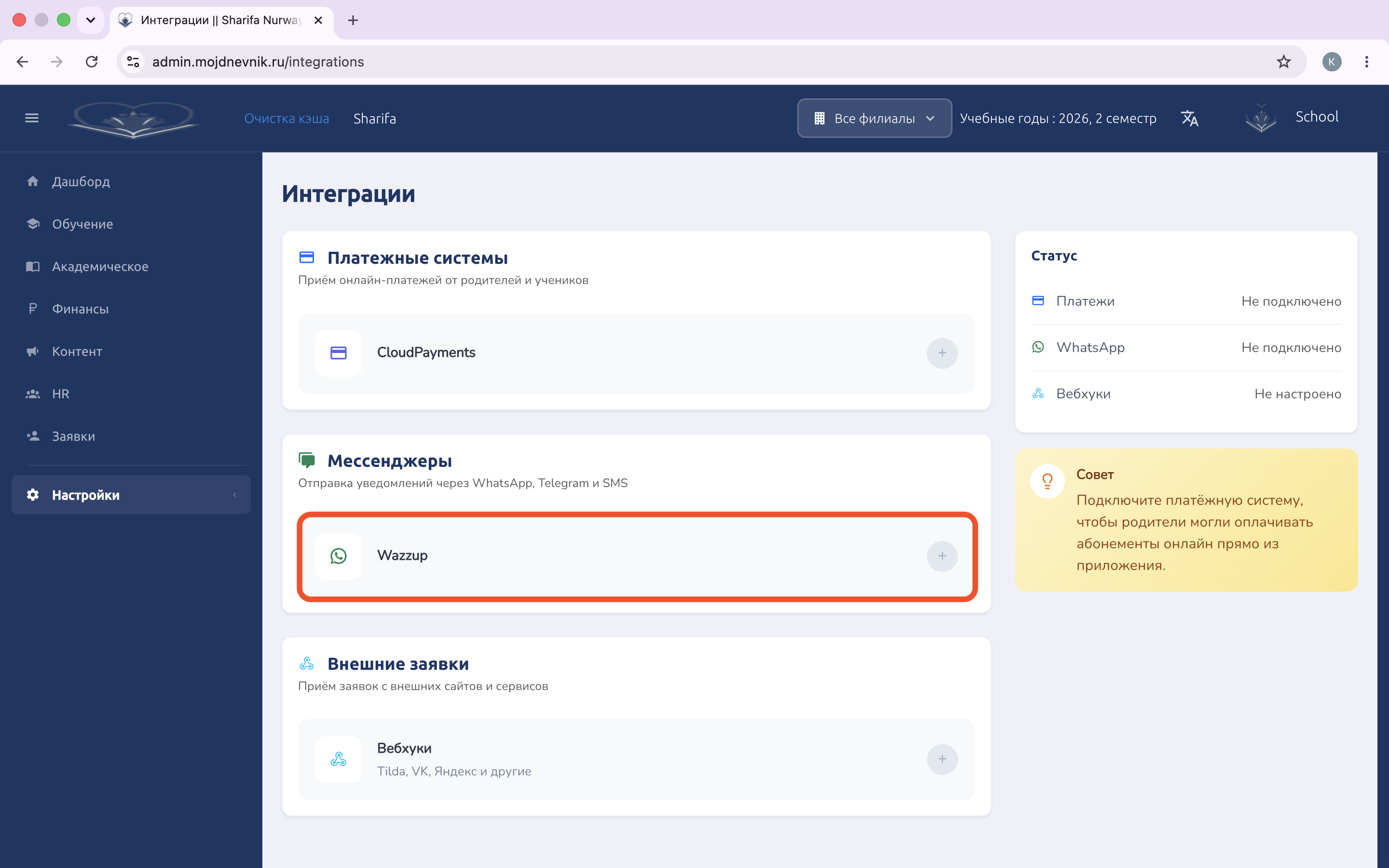Add Вебхуки integration with plus button
This screenshot has height=868, width=1389.
coord(942,759)
